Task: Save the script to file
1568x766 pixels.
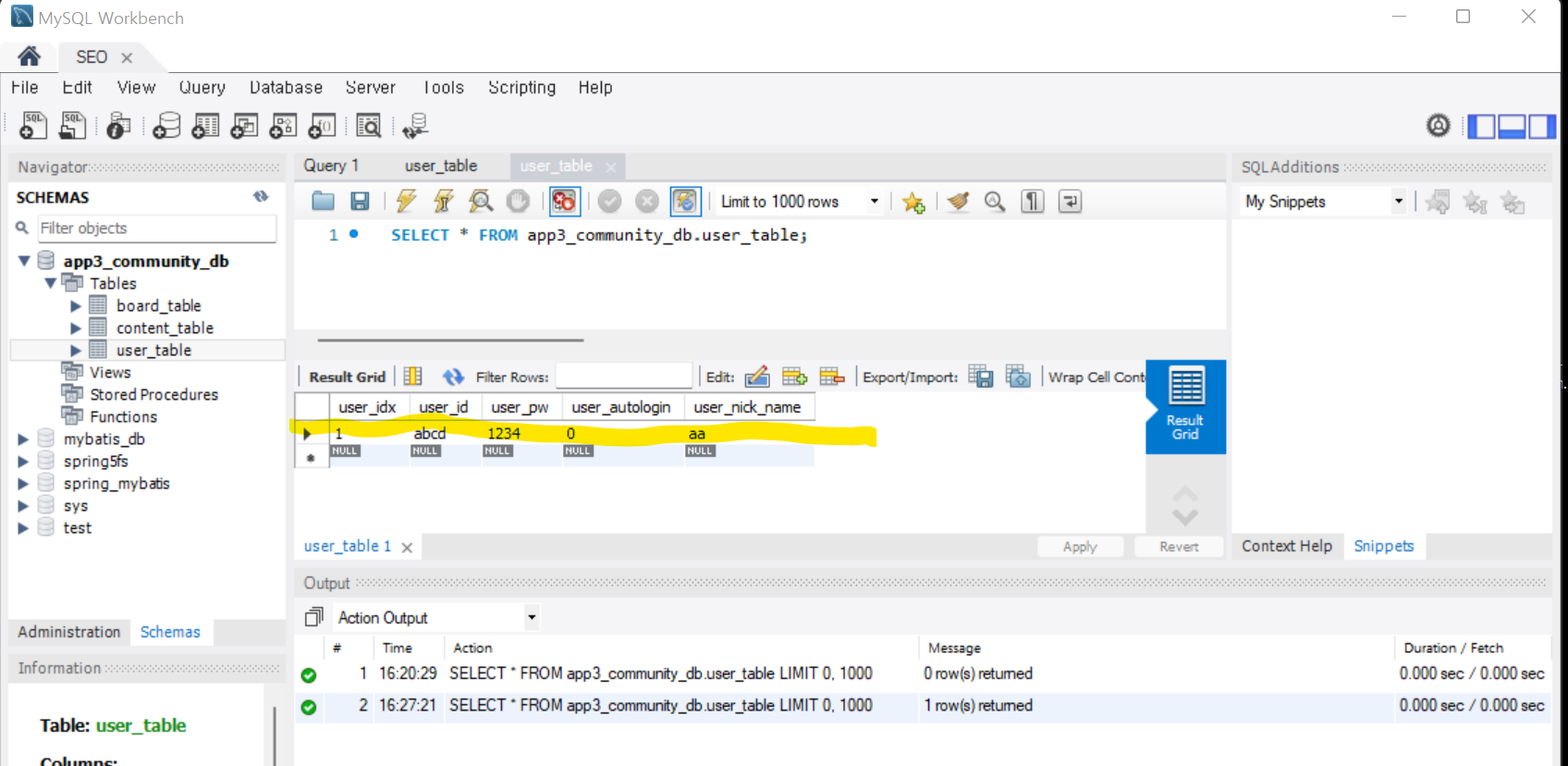Action: [360, 201]
